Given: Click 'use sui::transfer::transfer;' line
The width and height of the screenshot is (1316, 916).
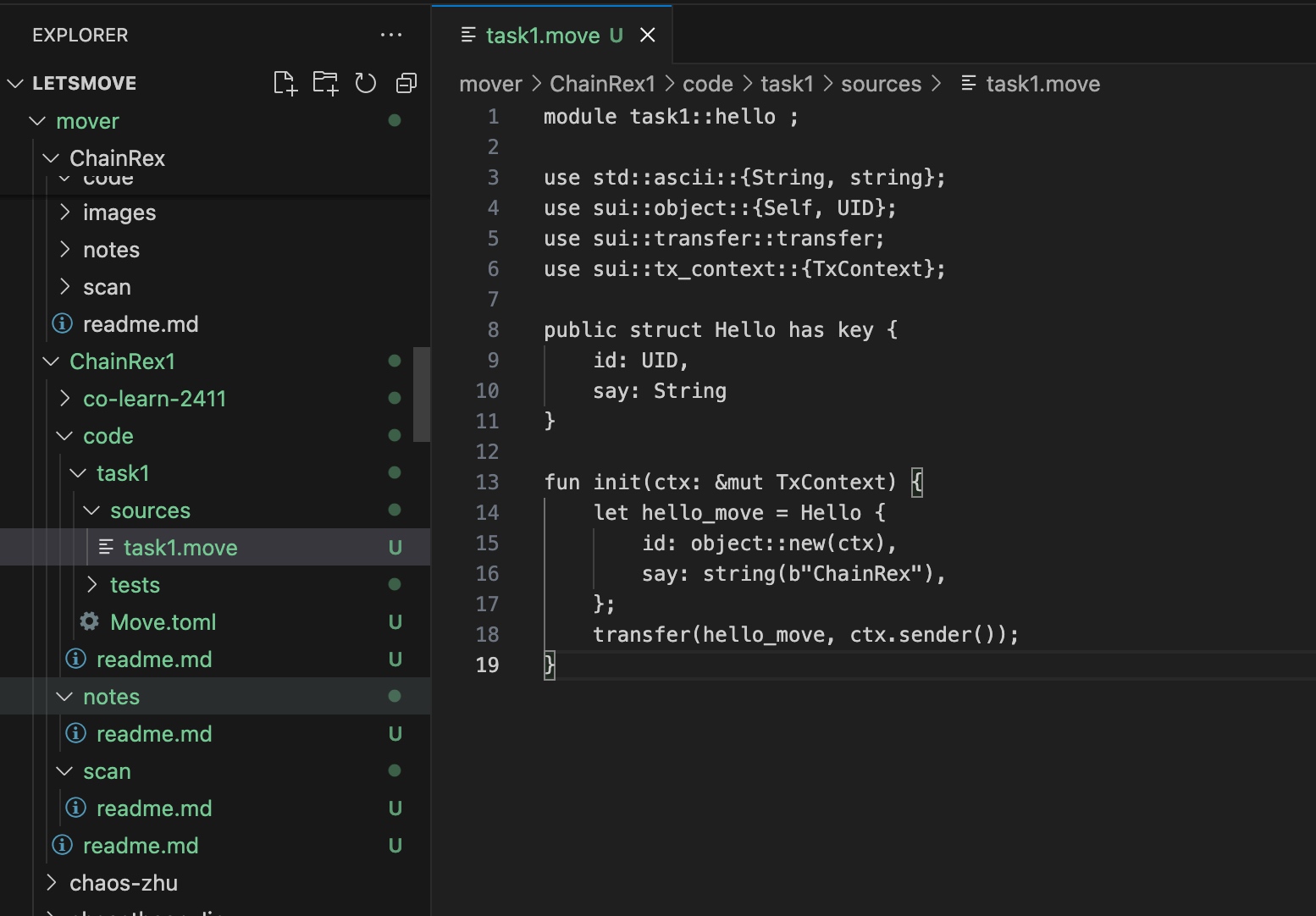Looking at the screenshot, I should [x=714, y=238].
